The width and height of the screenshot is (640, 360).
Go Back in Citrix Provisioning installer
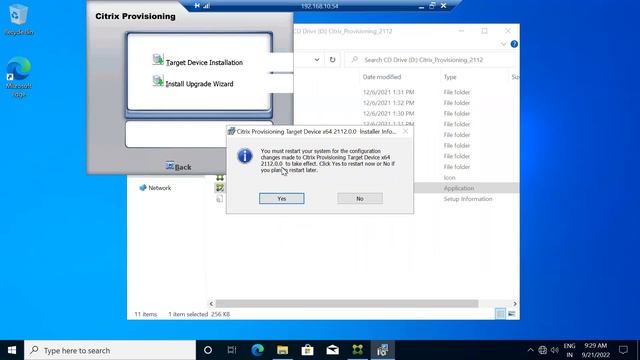click(x=179, y=167)
